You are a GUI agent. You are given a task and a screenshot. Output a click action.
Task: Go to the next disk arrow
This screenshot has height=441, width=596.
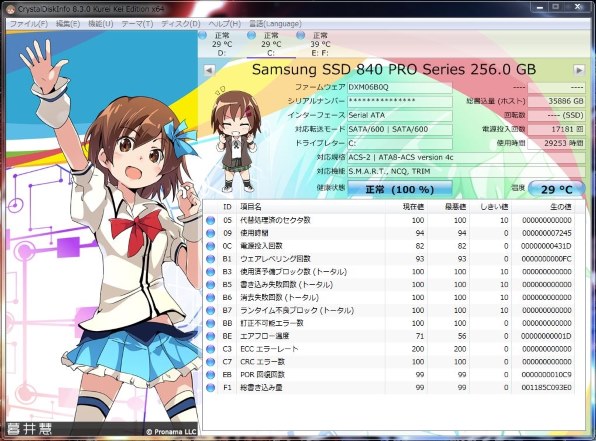coord(579,70)
